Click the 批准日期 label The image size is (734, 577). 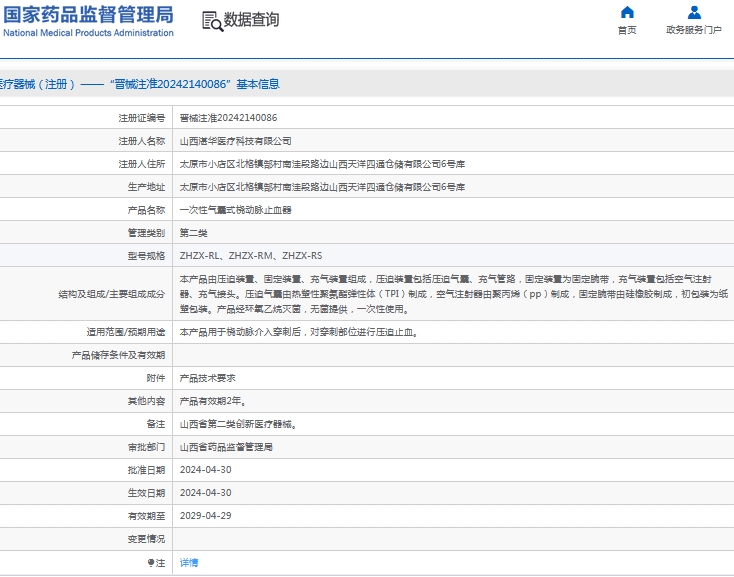click(x=147, y=470)
